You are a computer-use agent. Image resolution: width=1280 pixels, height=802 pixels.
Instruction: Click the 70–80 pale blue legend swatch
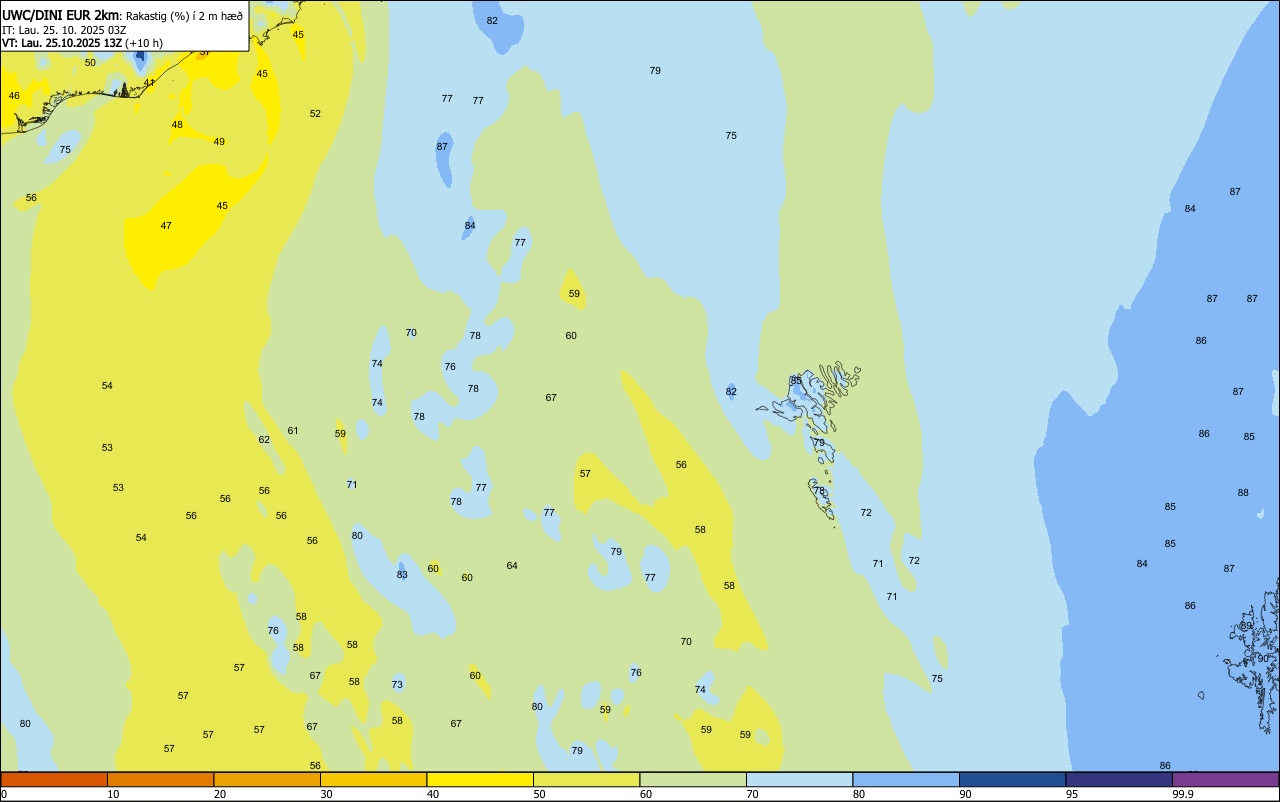pyautogui.click(x=799, y=779)
